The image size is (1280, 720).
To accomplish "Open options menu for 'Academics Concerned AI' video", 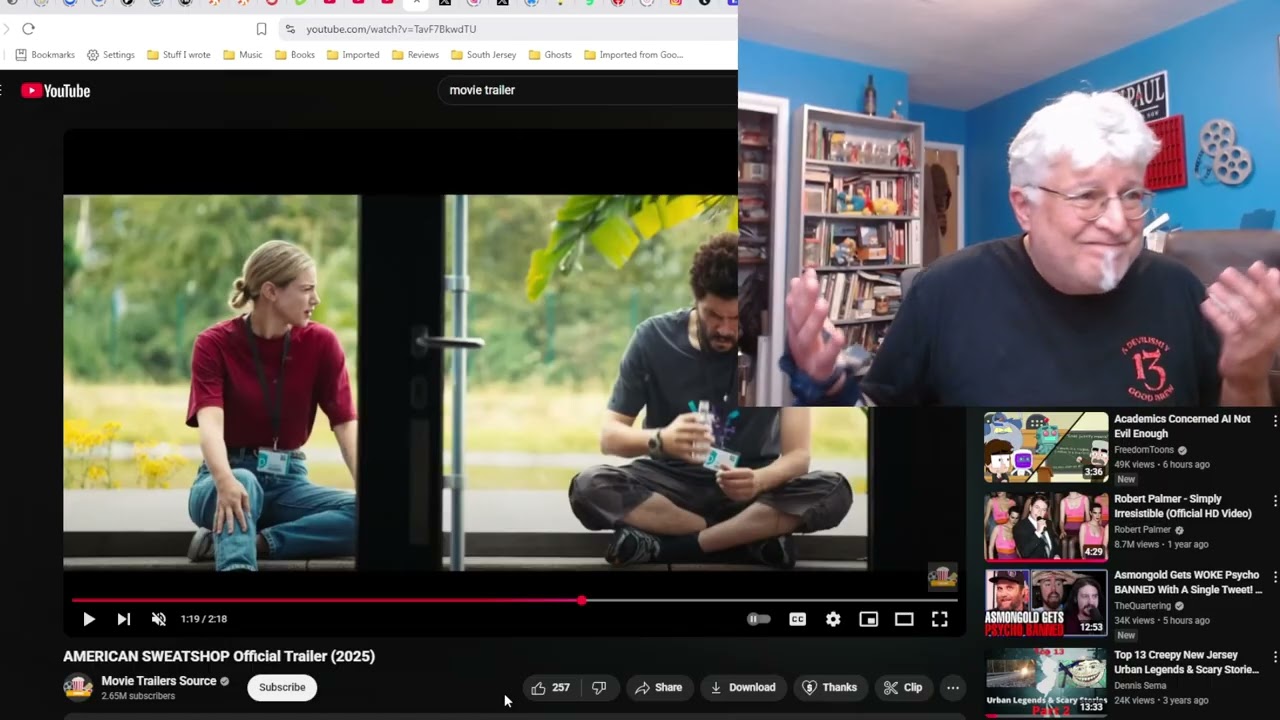I will pyautogui.click(x=1275, y=421).
